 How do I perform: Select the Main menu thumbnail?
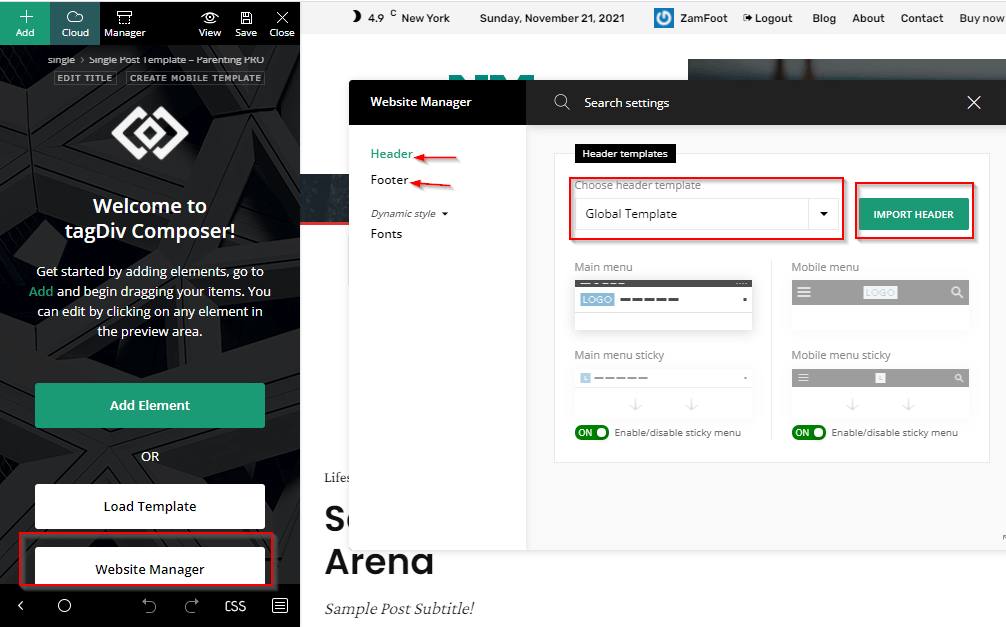pos(663,305)
